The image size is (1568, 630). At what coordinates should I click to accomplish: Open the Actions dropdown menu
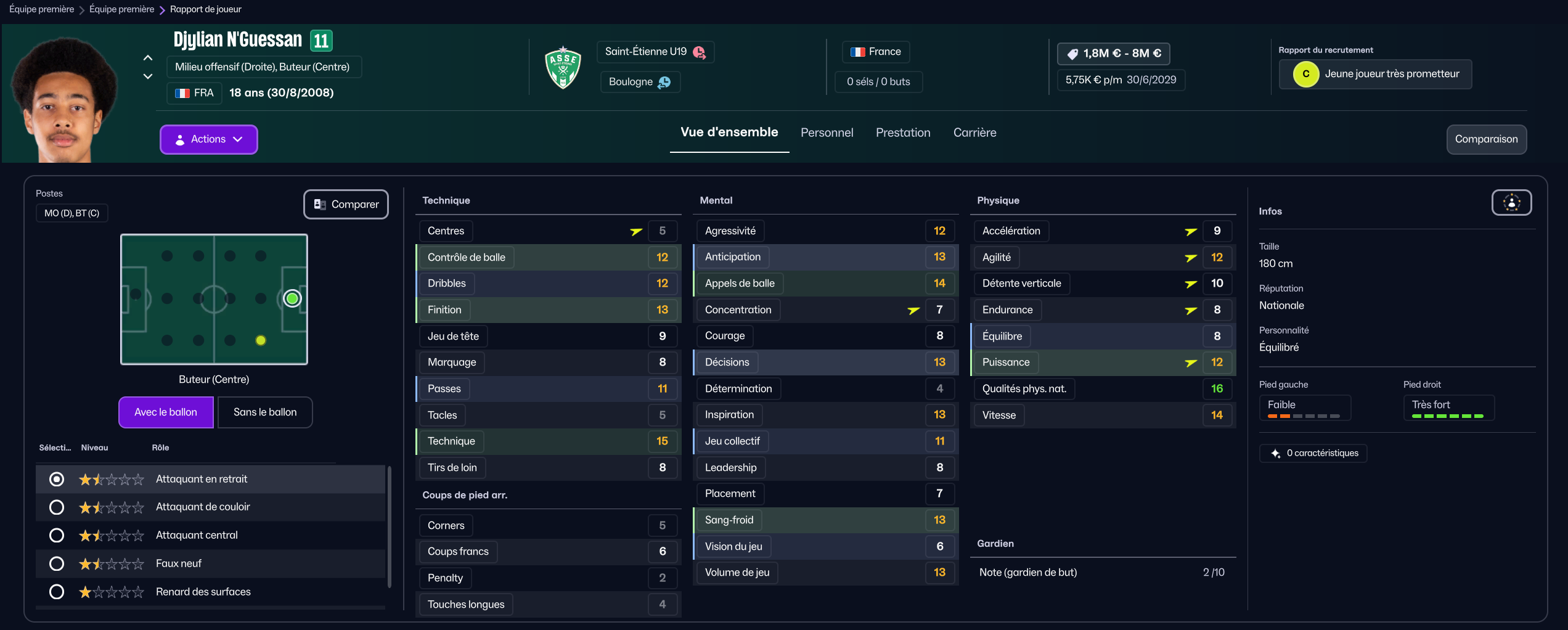click(208, 139)
